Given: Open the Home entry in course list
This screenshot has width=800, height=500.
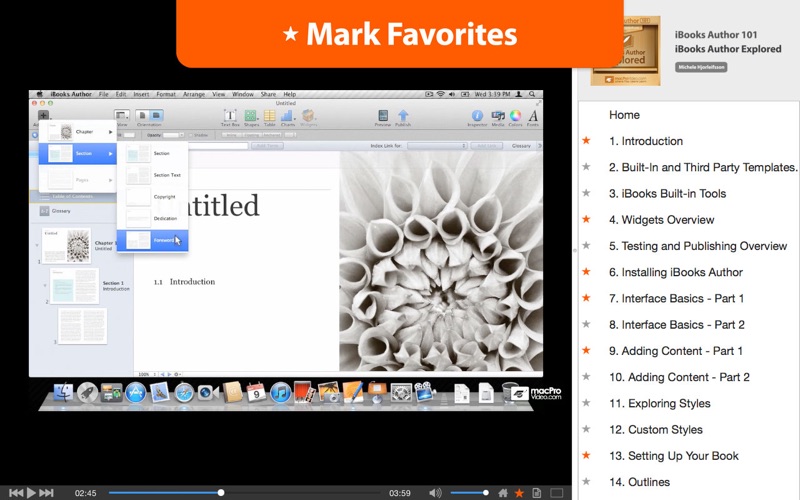Looking at the screenshot, I should (x=624, y=115).
